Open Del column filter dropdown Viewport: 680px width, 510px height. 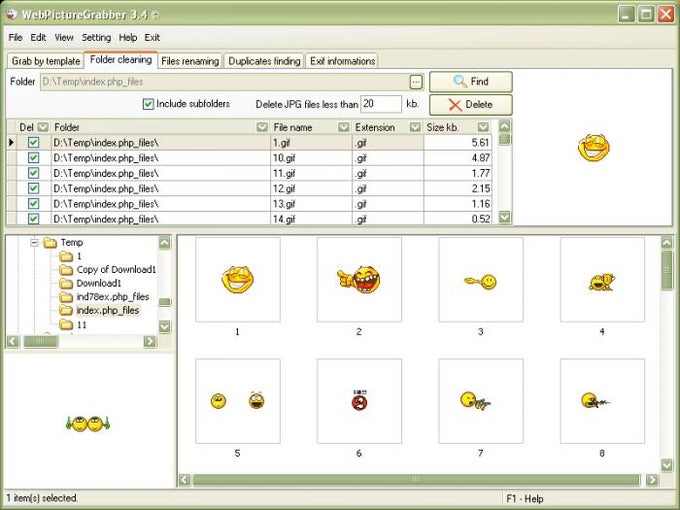pos(43,127)
